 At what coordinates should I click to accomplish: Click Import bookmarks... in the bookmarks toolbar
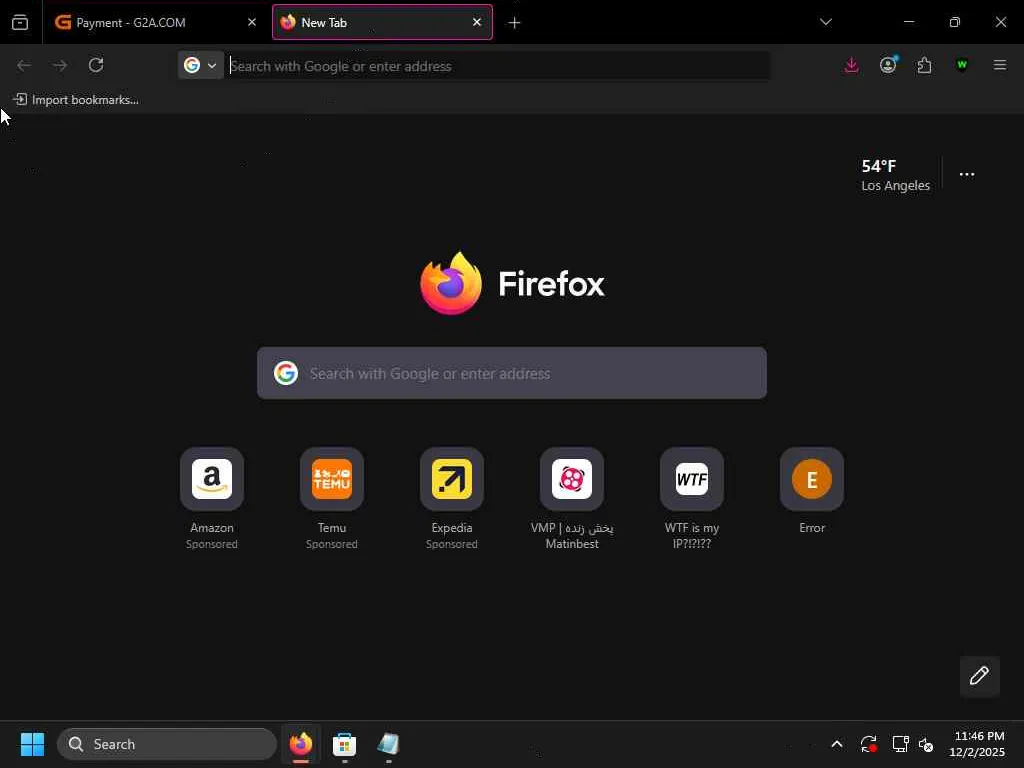coord(76,99)
